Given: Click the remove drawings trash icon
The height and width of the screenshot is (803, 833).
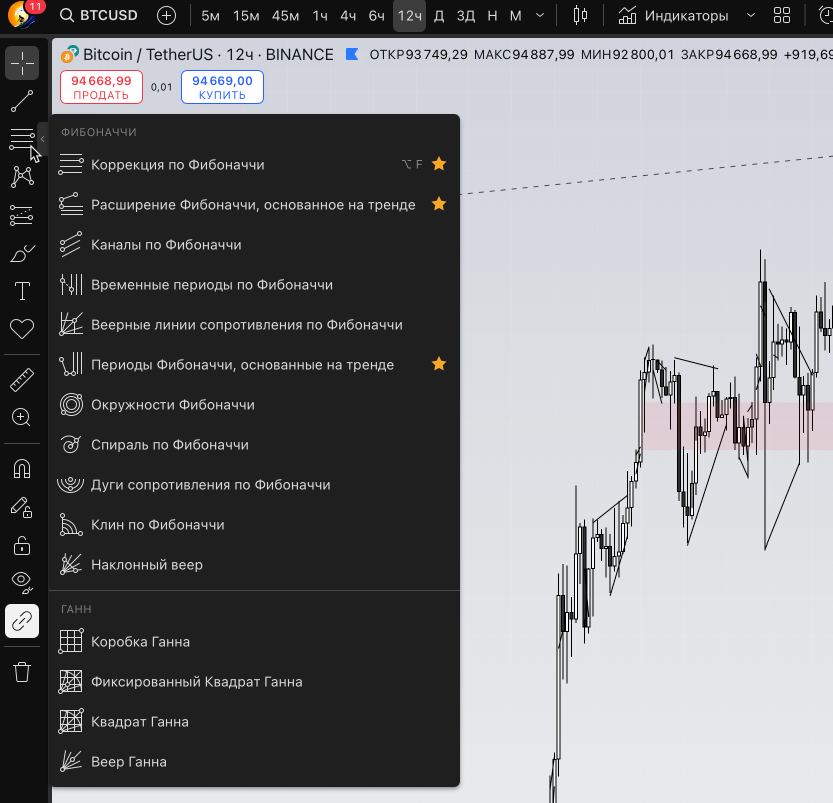Looking at the screenshot, I should (22, 672).
